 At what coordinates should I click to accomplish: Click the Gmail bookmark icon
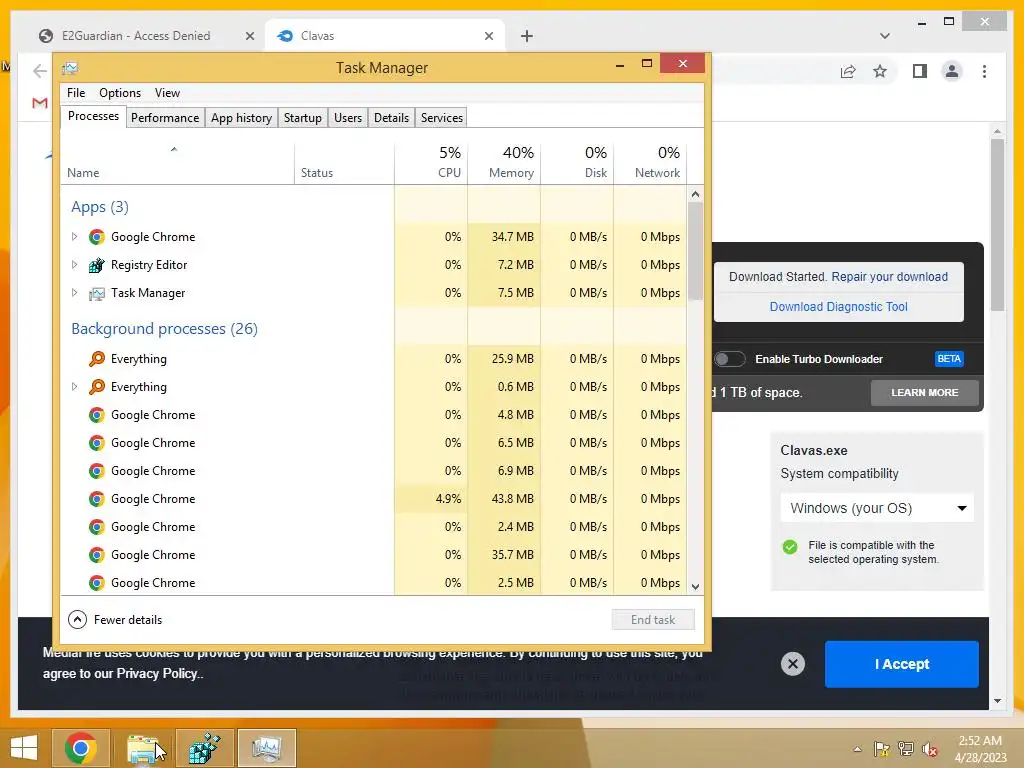point(40,103)
